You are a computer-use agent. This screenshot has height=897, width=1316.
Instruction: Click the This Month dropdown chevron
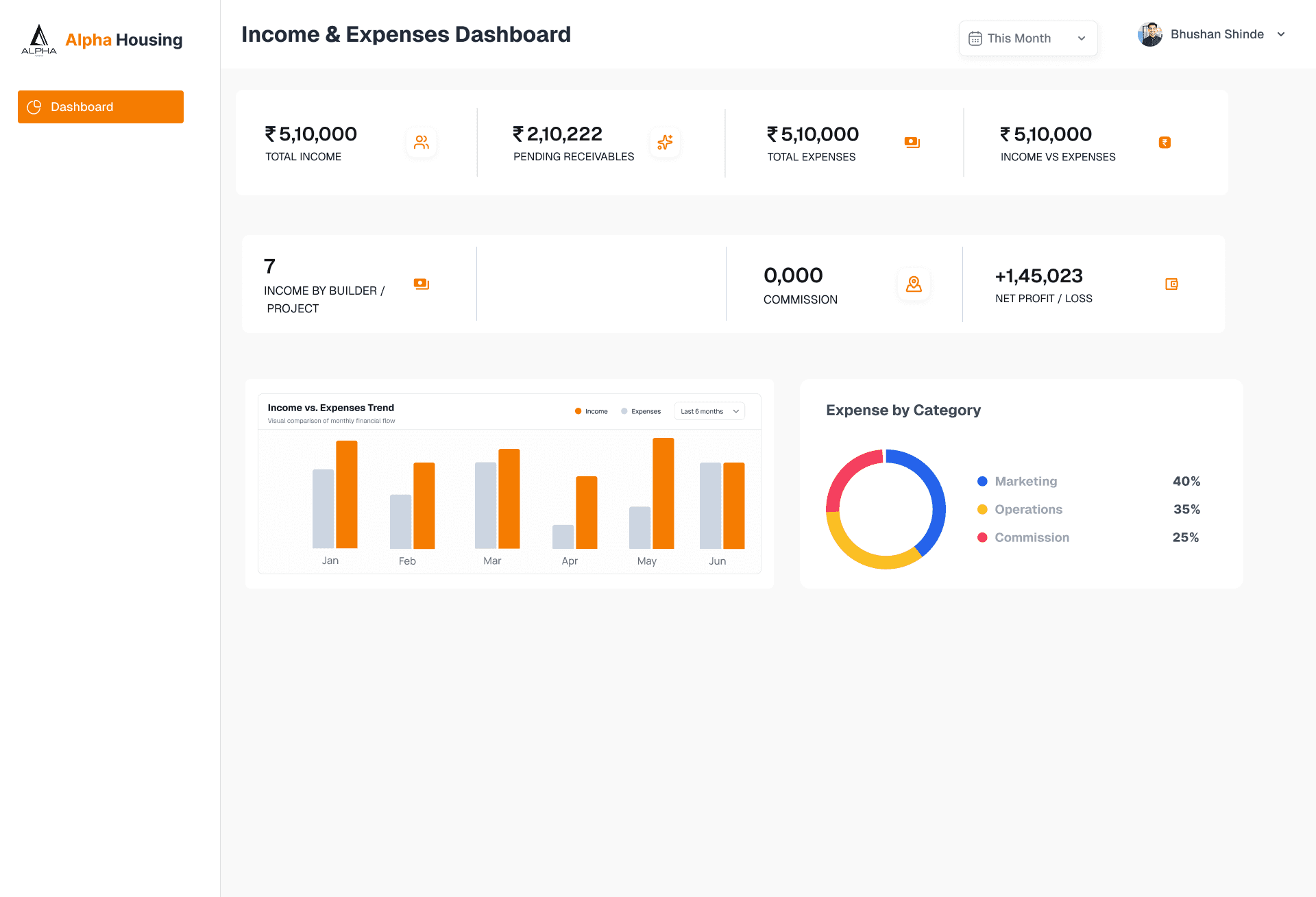pos(1081,38)
